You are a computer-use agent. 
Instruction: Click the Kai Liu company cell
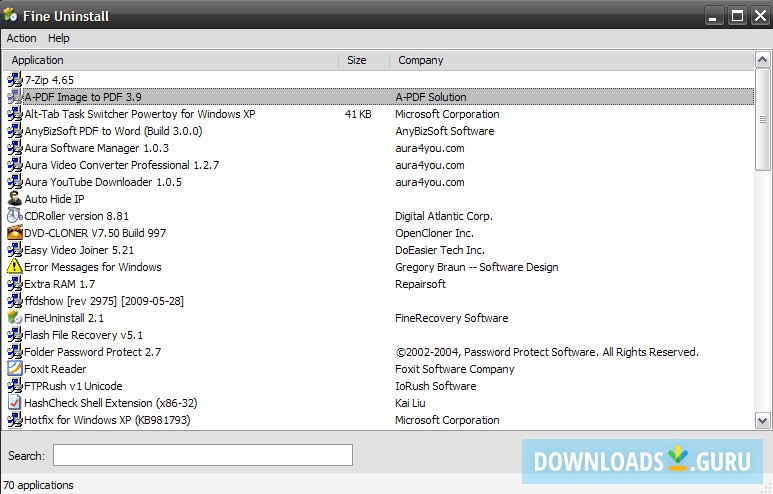[x=410, y=403]
